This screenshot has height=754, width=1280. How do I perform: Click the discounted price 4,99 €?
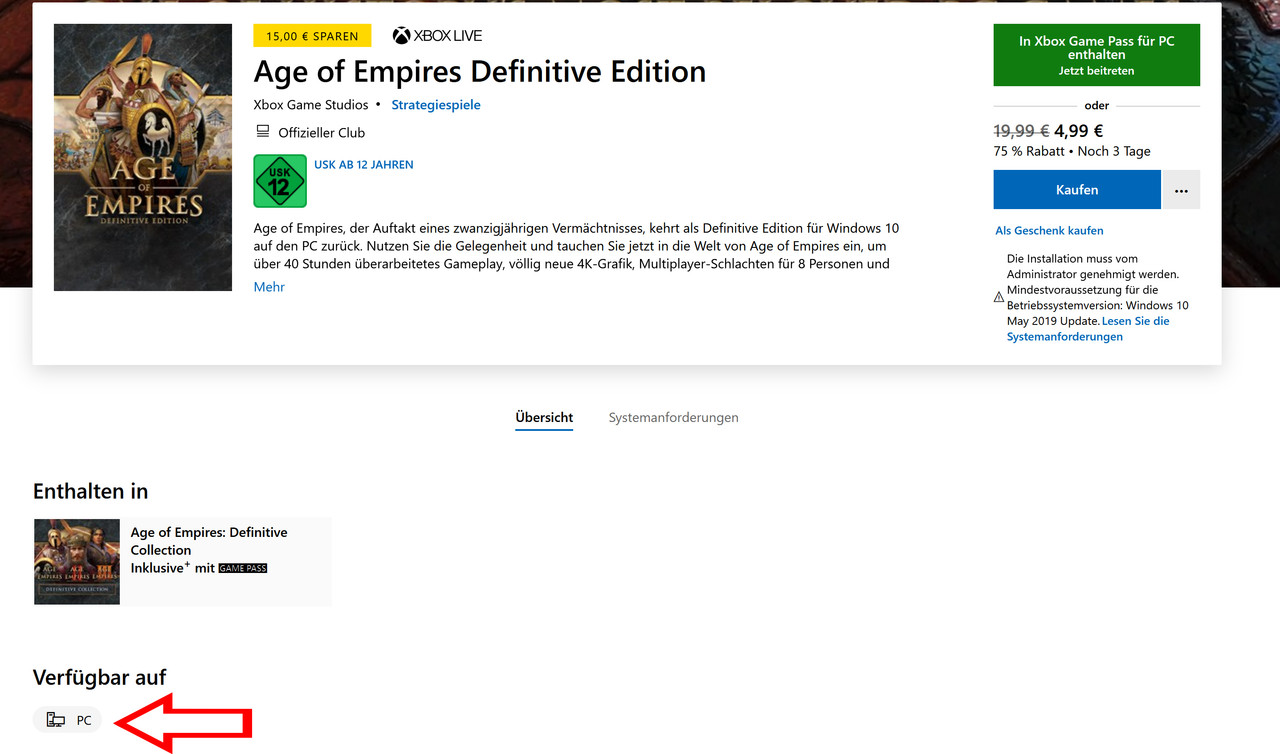coord(1079,131)
